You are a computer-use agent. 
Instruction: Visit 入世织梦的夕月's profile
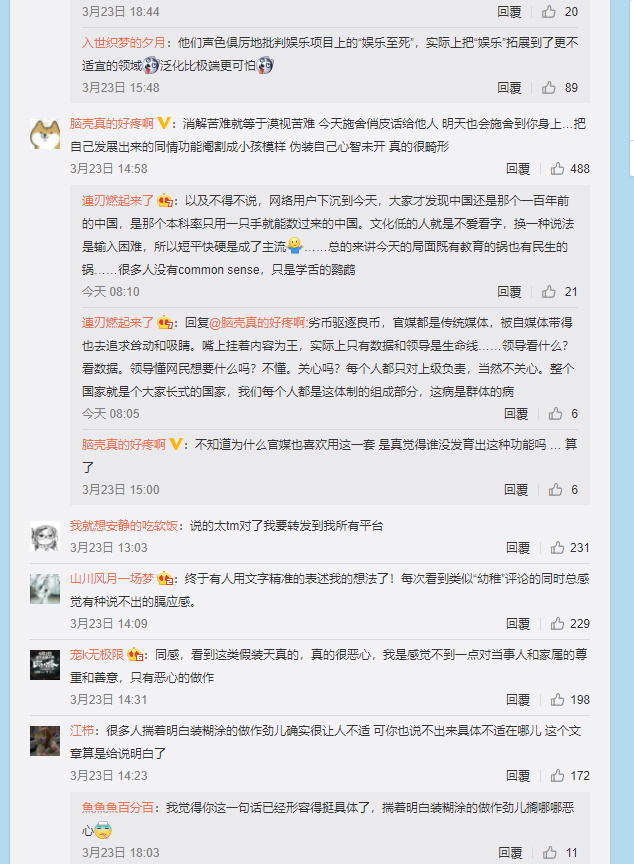123,42
